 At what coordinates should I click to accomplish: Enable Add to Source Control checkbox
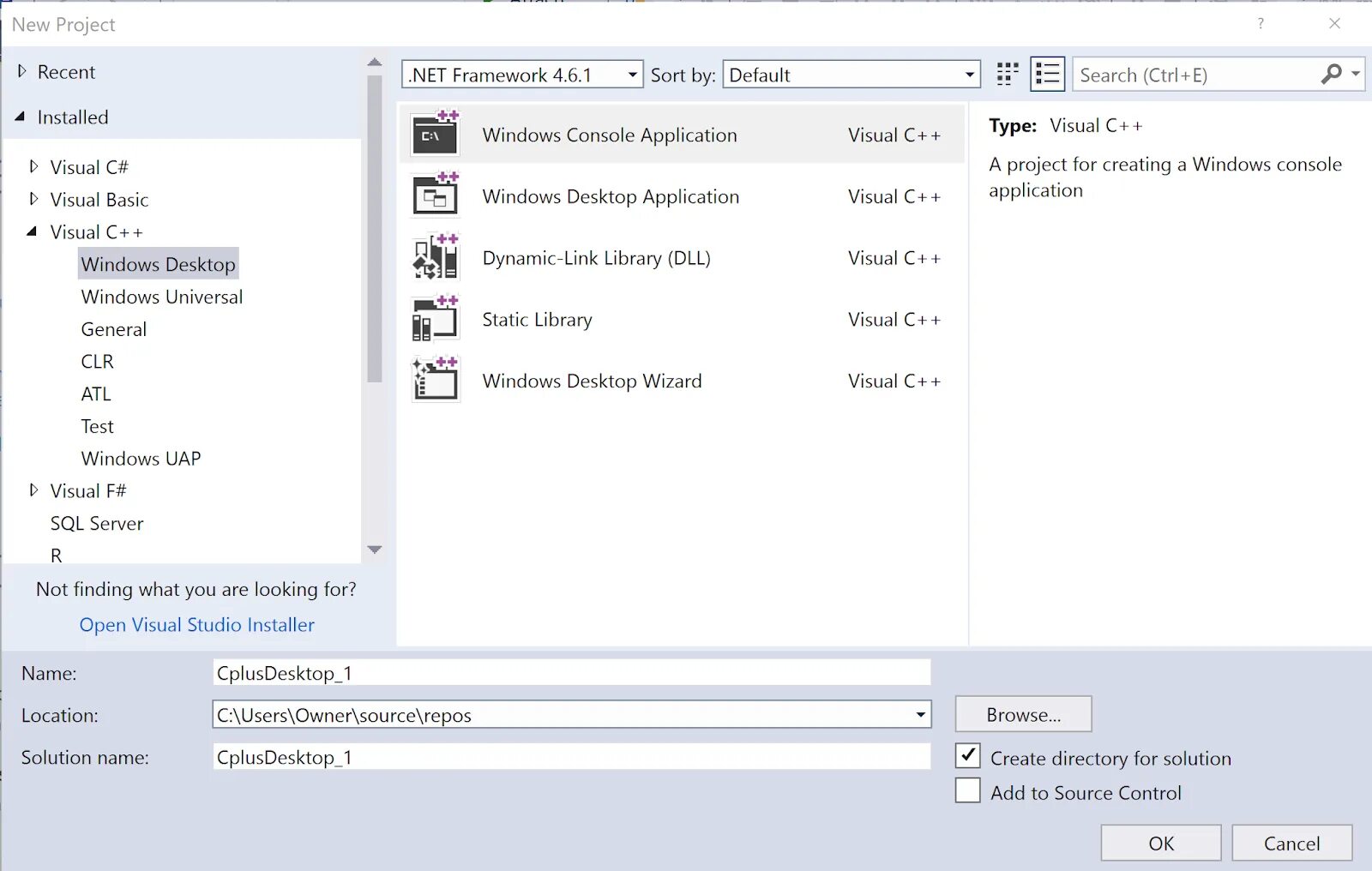coord(968,790)
